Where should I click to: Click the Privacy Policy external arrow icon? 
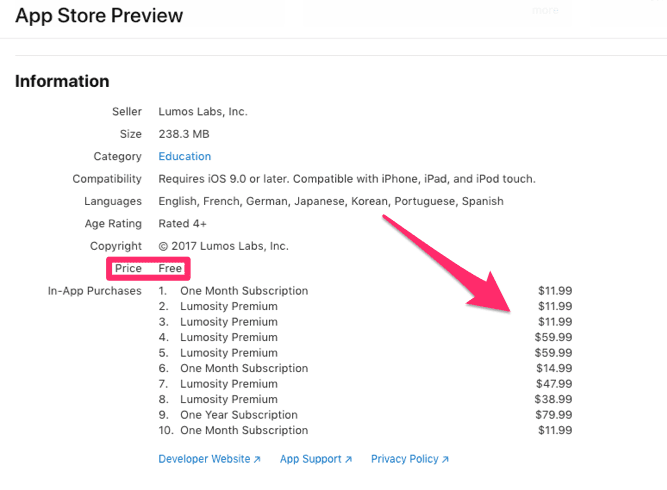click(x=445, y=459)
